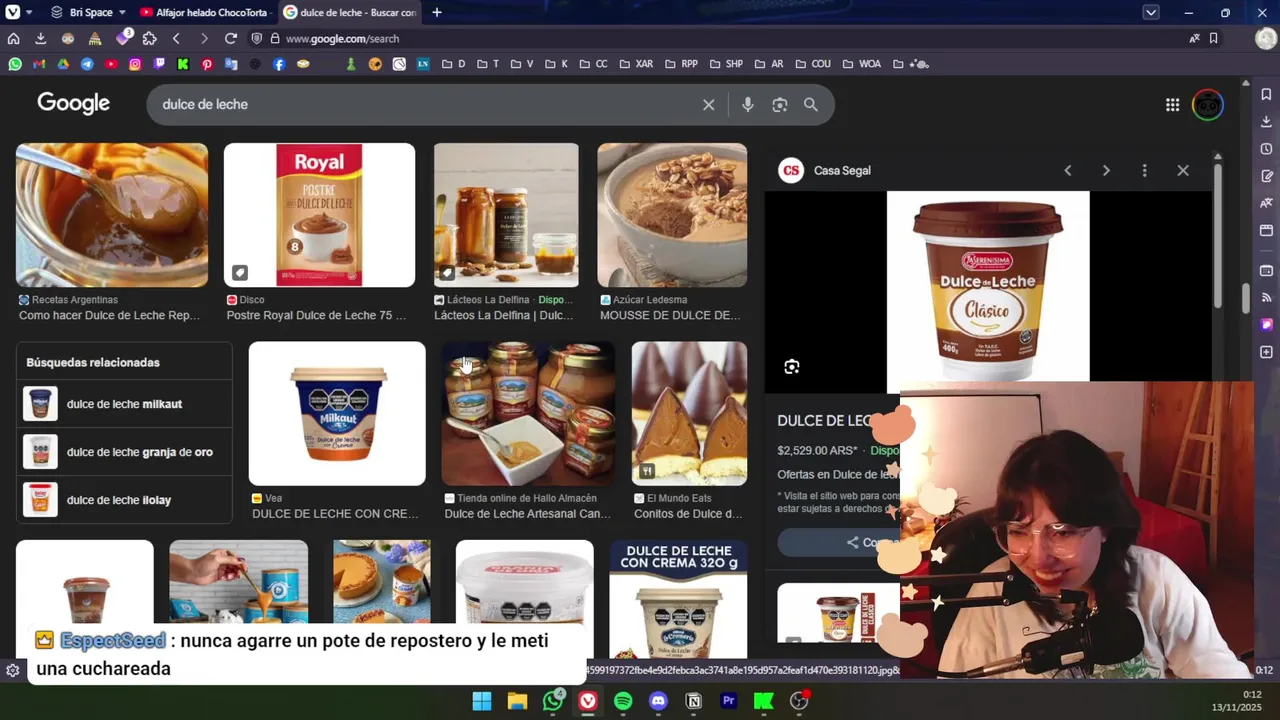Open the extensions puzzle icon
1280x720 pixels.
coord(149,38)
